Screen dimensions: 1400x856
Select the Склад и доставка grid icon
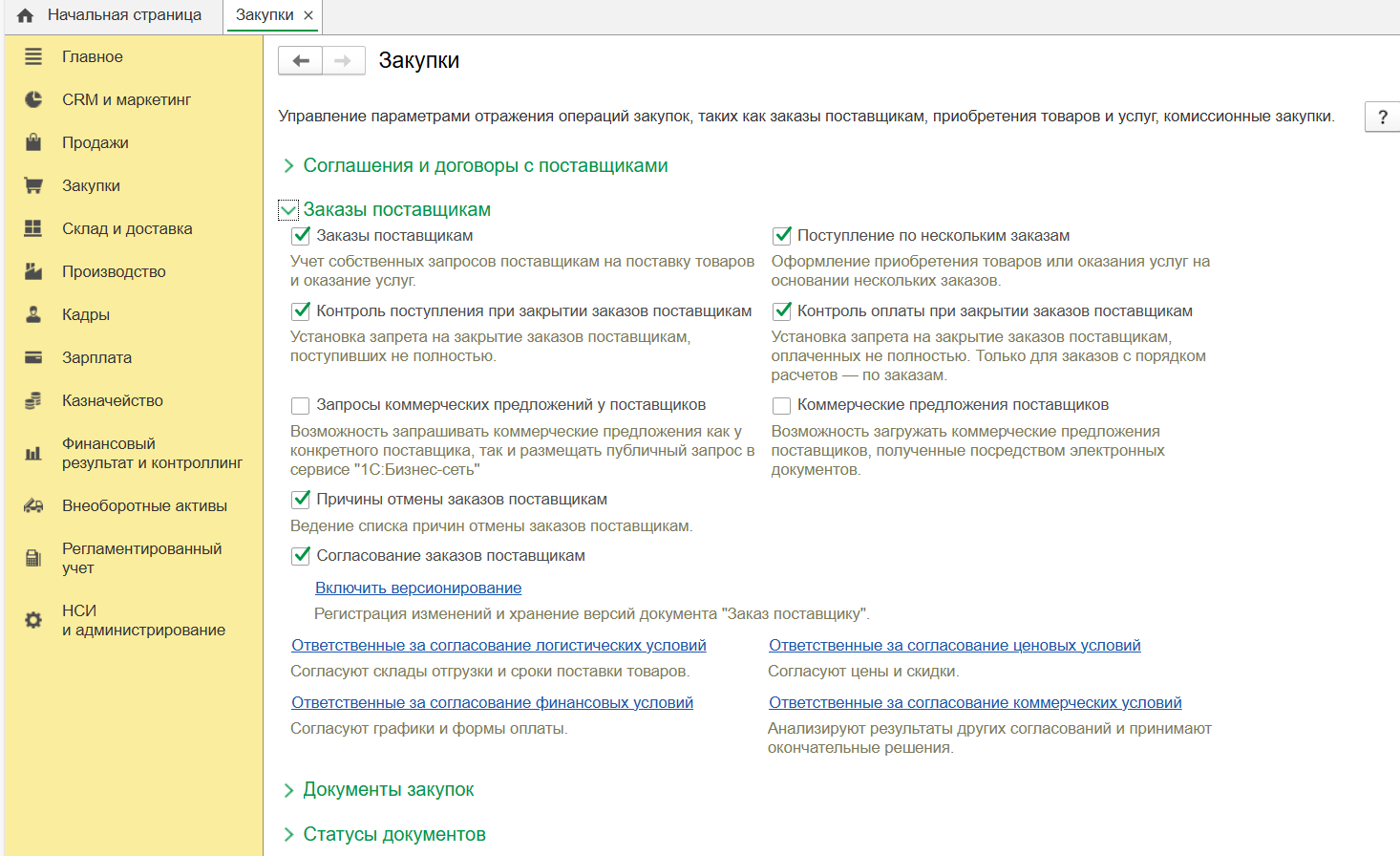[33, 228]
